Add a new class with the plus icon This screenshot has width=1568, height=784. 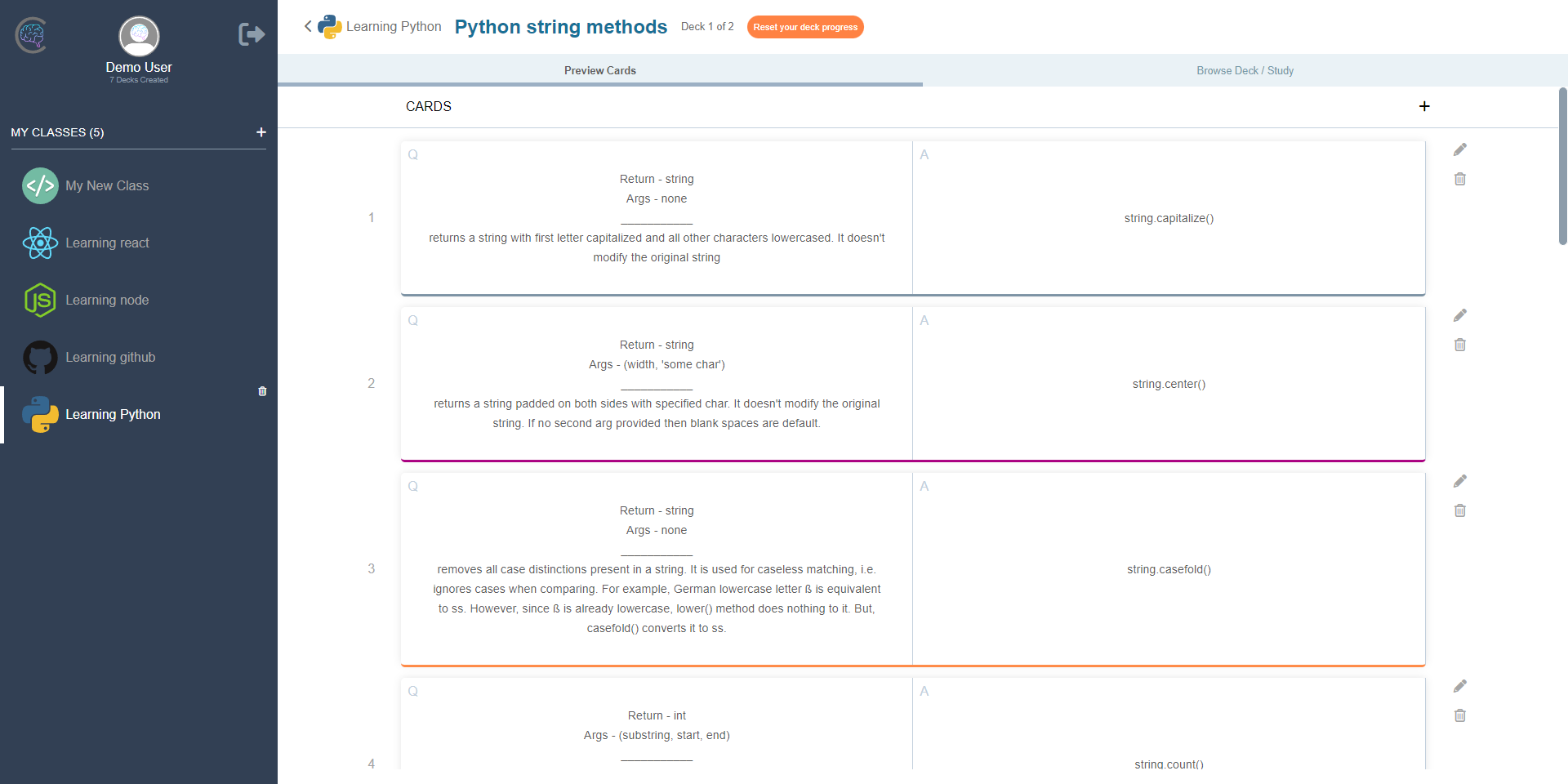(261, 131)
